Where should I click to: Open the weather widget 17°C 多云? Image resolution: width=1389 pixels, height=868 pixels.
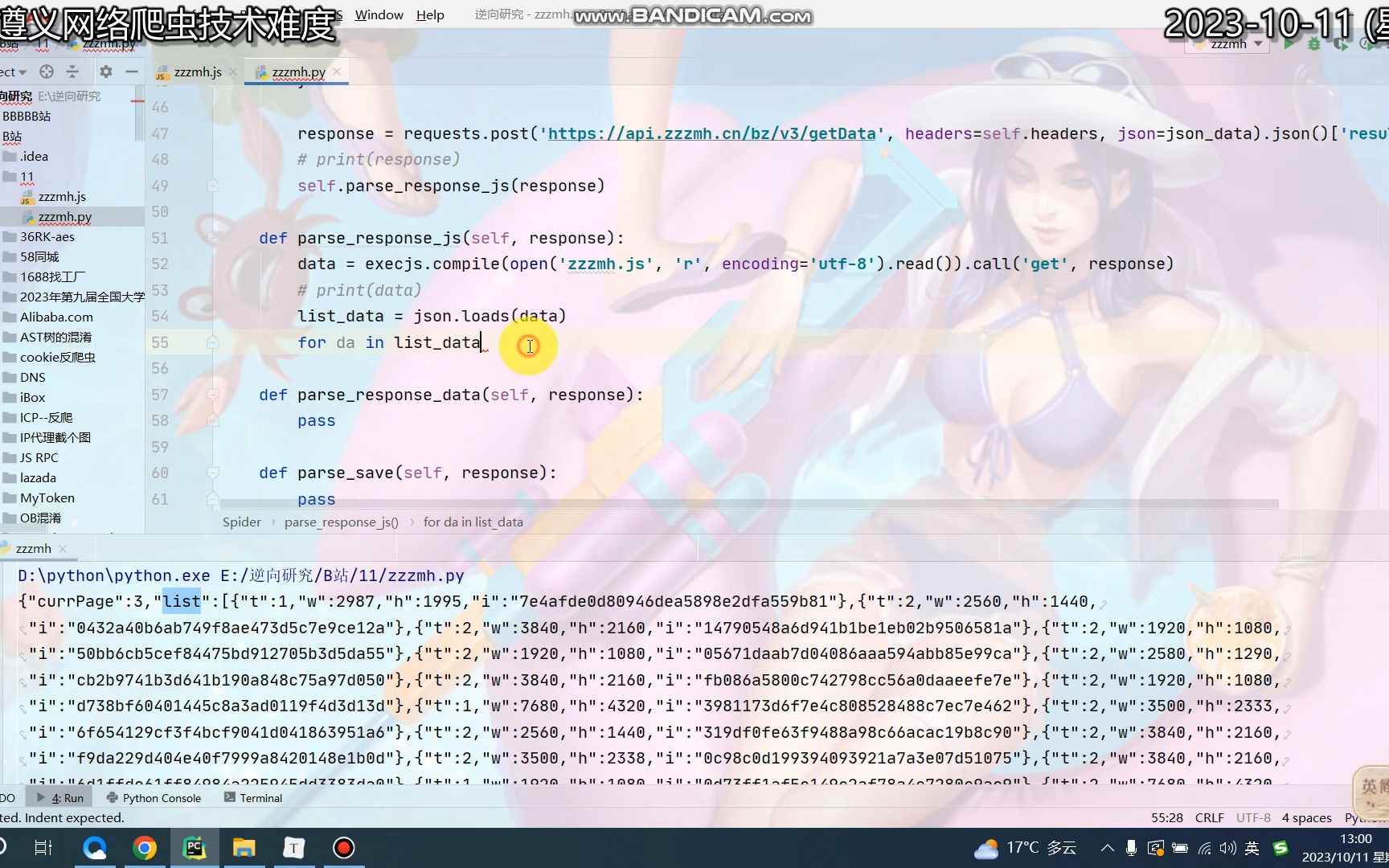click(x=1025, y=848)
